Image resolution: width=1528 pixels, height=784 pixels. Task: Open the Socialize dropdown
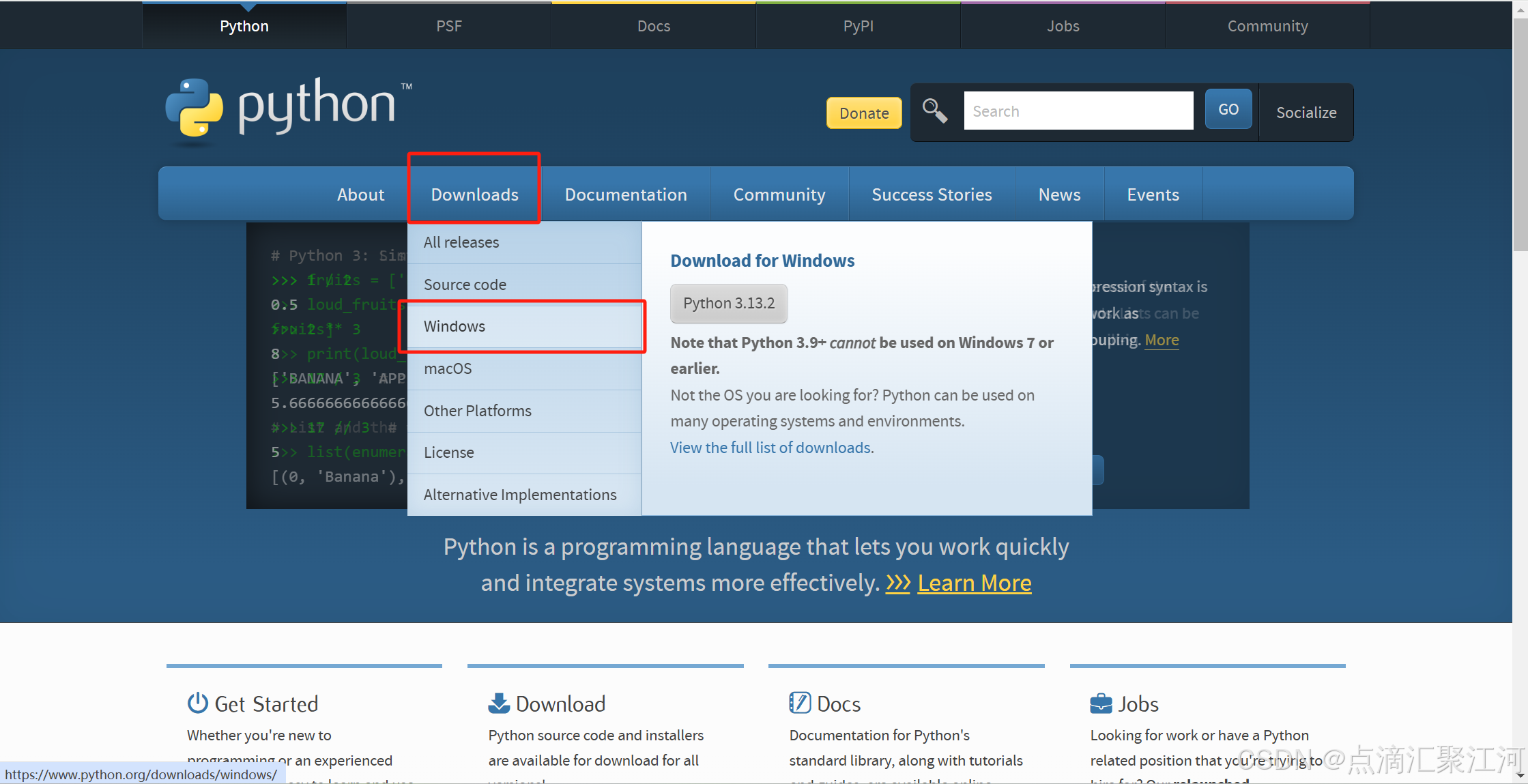coord(1306,113)
